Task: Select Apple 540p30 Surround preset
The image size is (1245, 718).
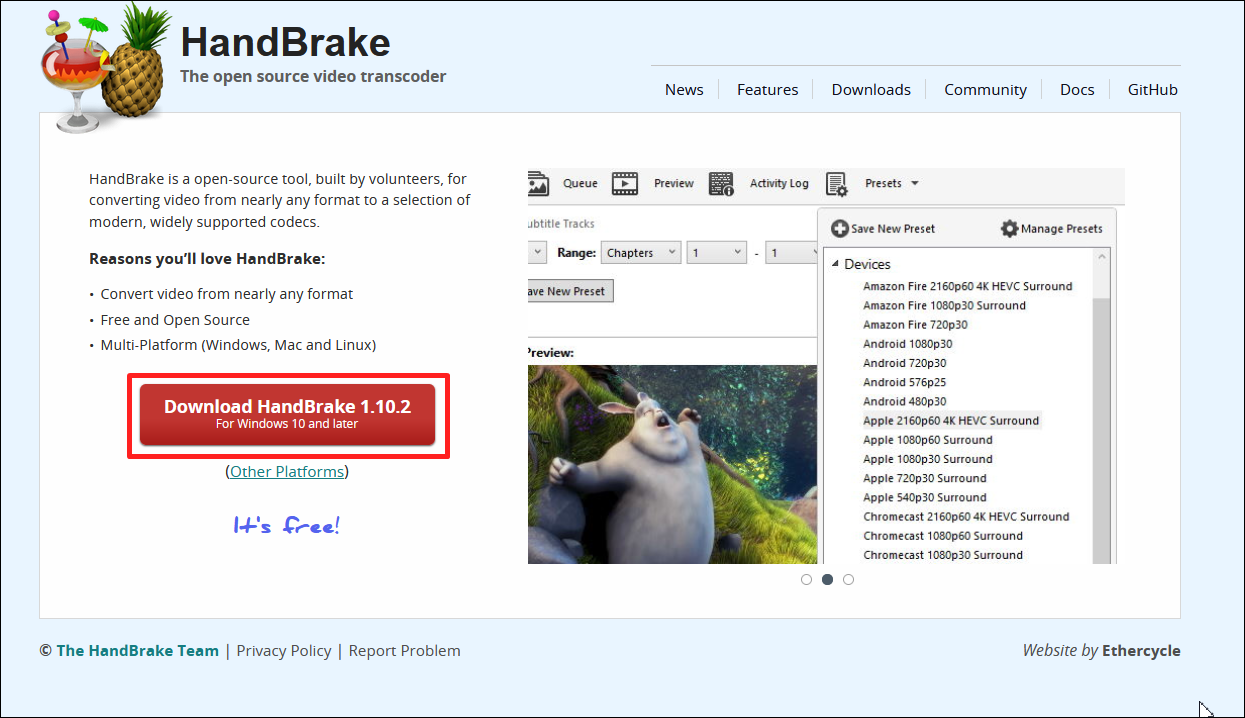Action: click(x=925, y=498)
